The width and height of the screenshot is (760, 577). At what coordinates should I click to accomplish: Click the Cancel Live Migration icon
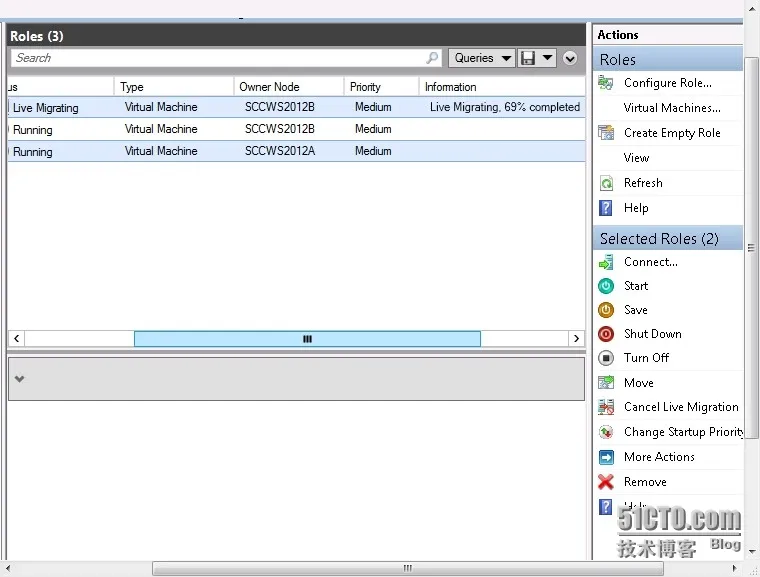[606, 407]
